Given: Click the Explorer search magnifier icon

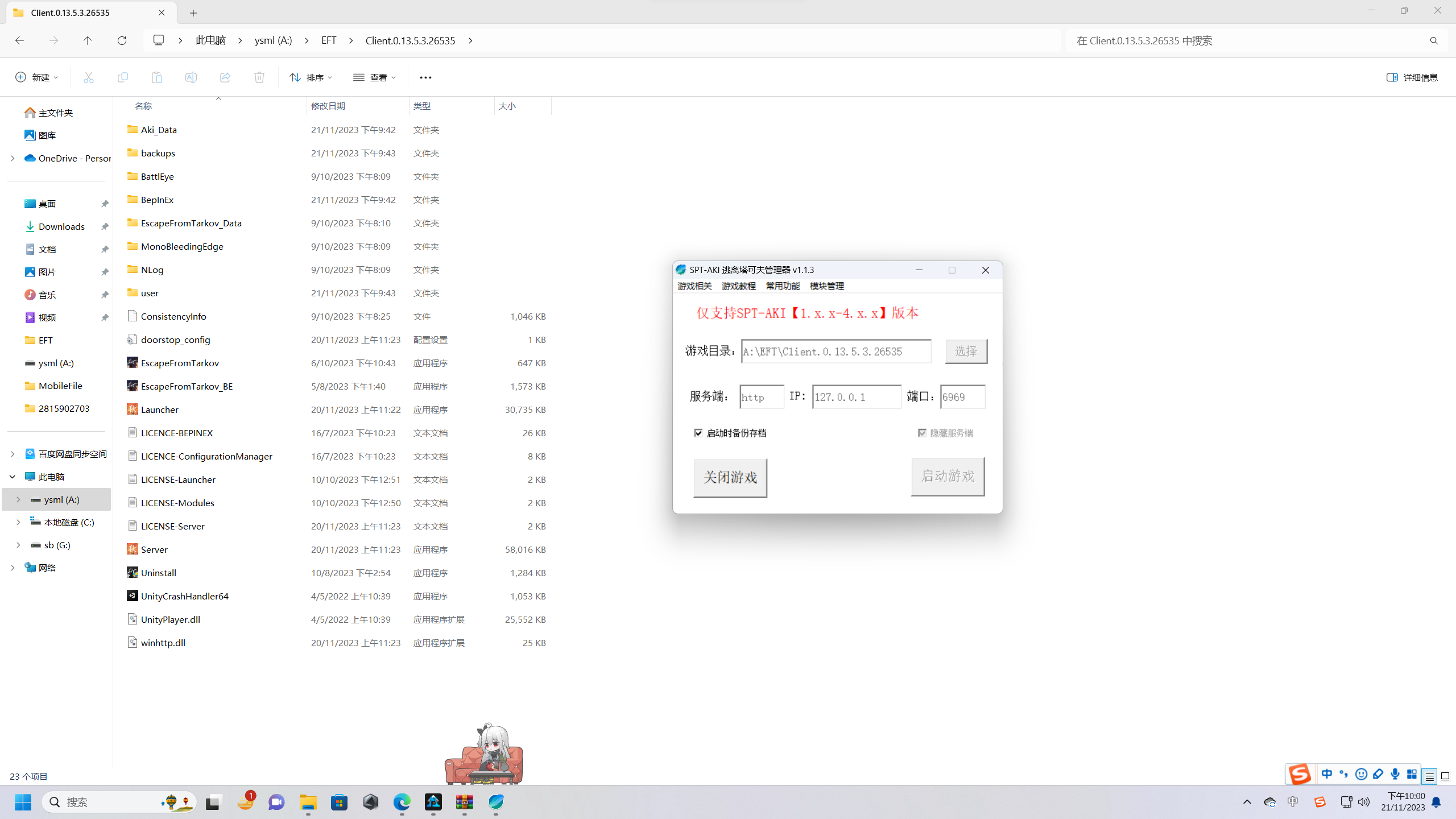Looking at the screenshot, I should 1433,40.
